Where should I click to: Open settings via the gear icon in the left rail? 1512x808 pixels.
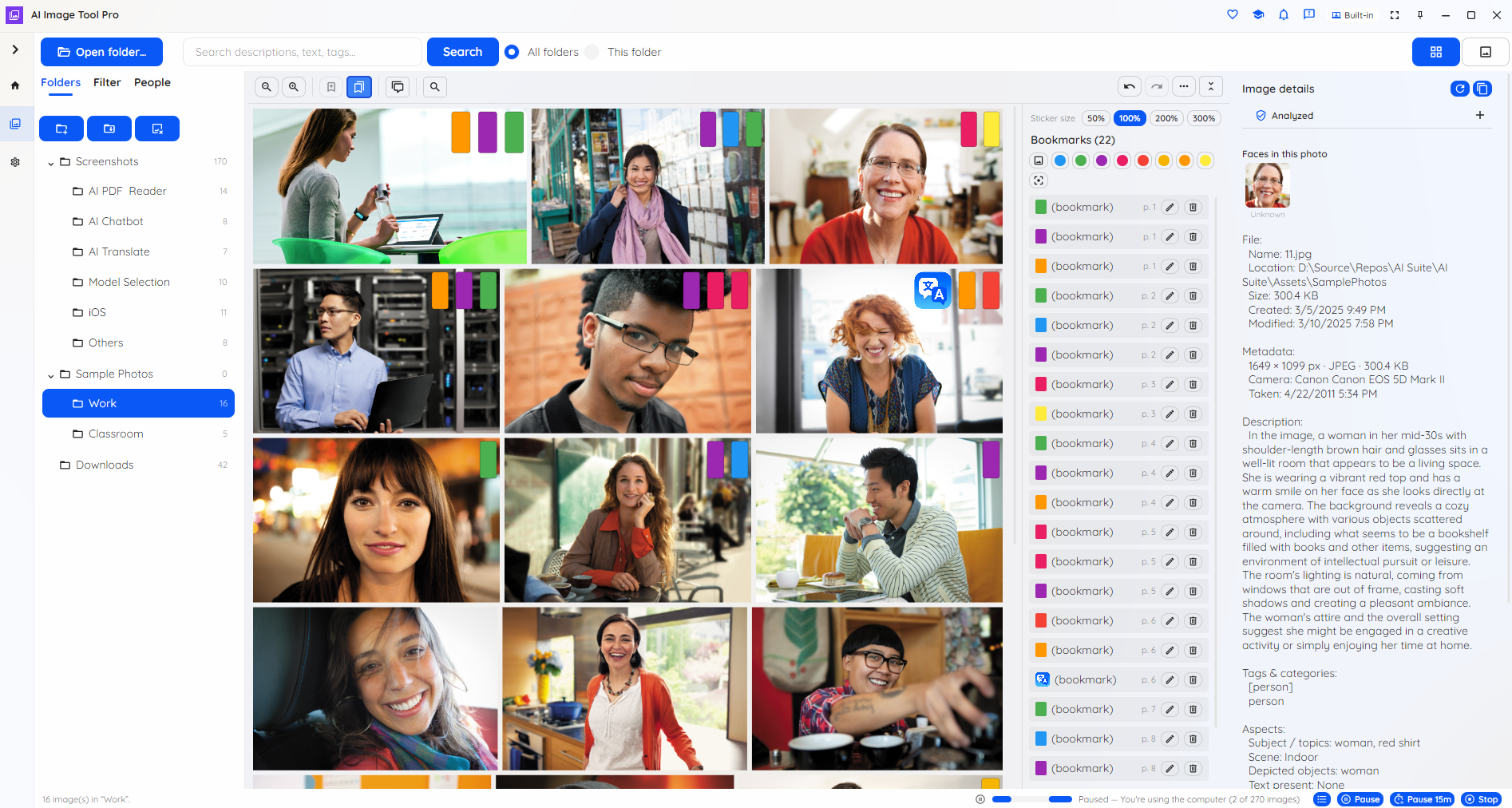pos(15,162)
